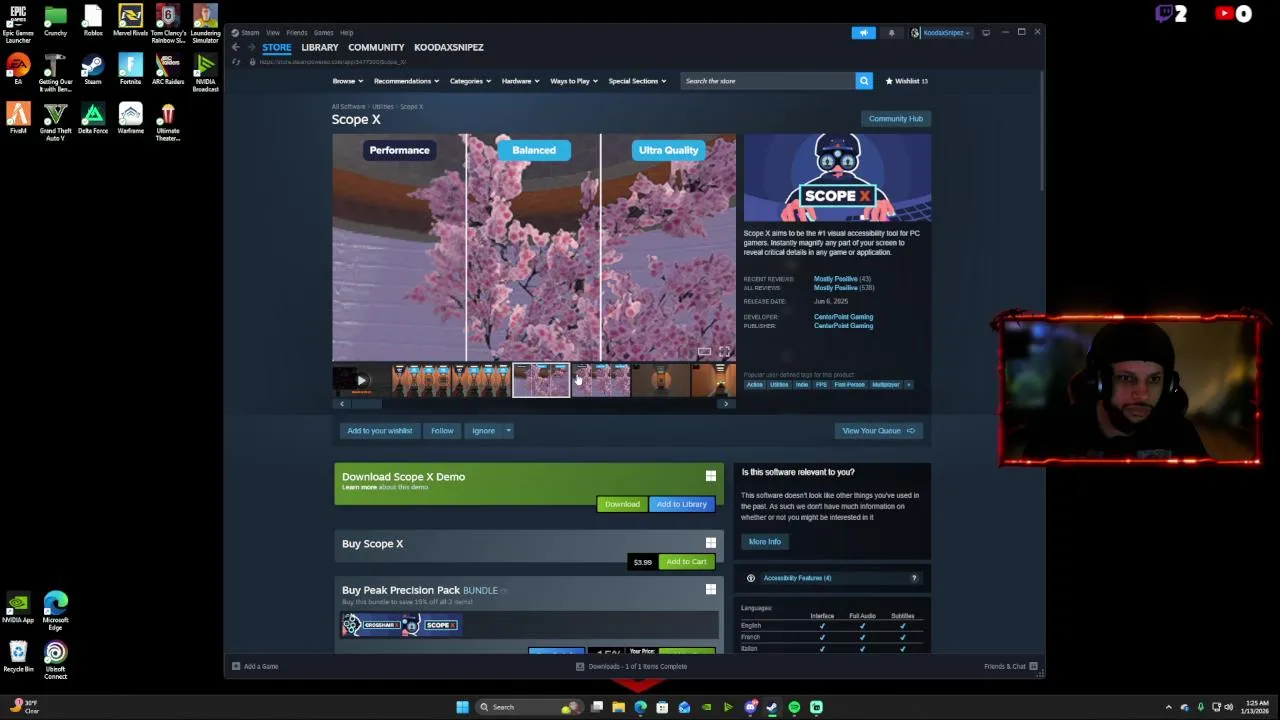Add Scope X to cart
Screen dimensions: 1280x720
pos(686,562)
